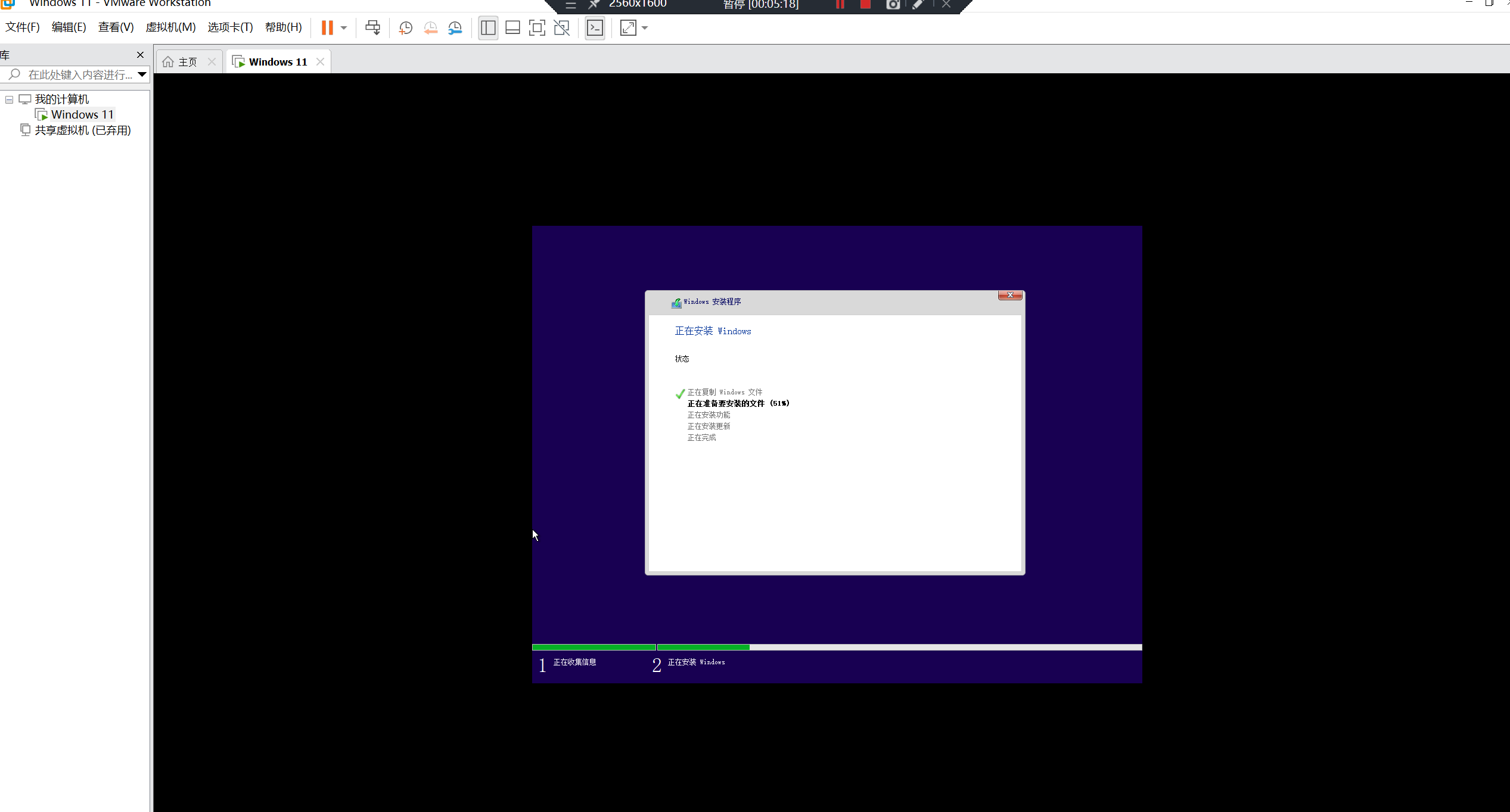Open the 虚拟机(M) menu
This screenshot has width=1510, height=812.
[170, 27]
